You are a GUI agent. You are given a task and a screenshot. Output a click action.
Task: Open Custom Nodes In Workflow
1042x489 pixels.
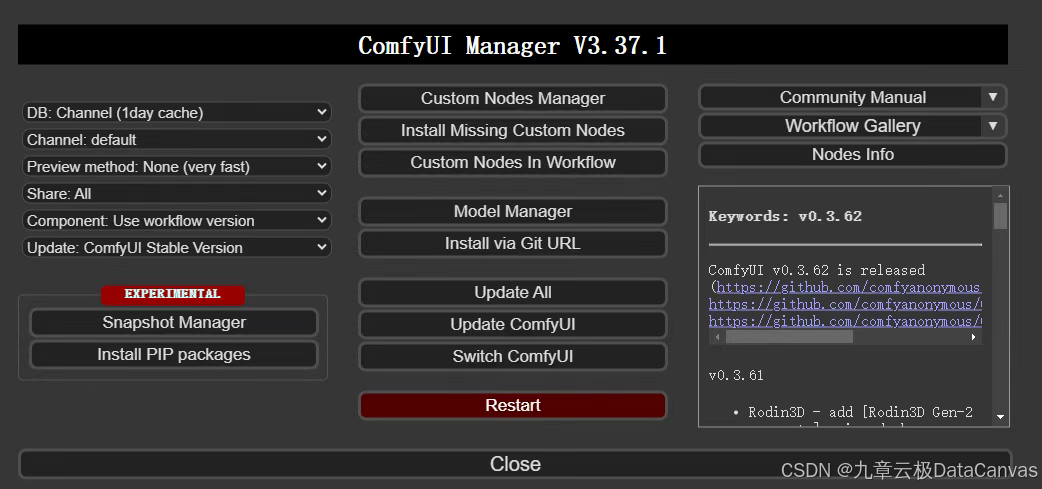[x=512, y=162]
